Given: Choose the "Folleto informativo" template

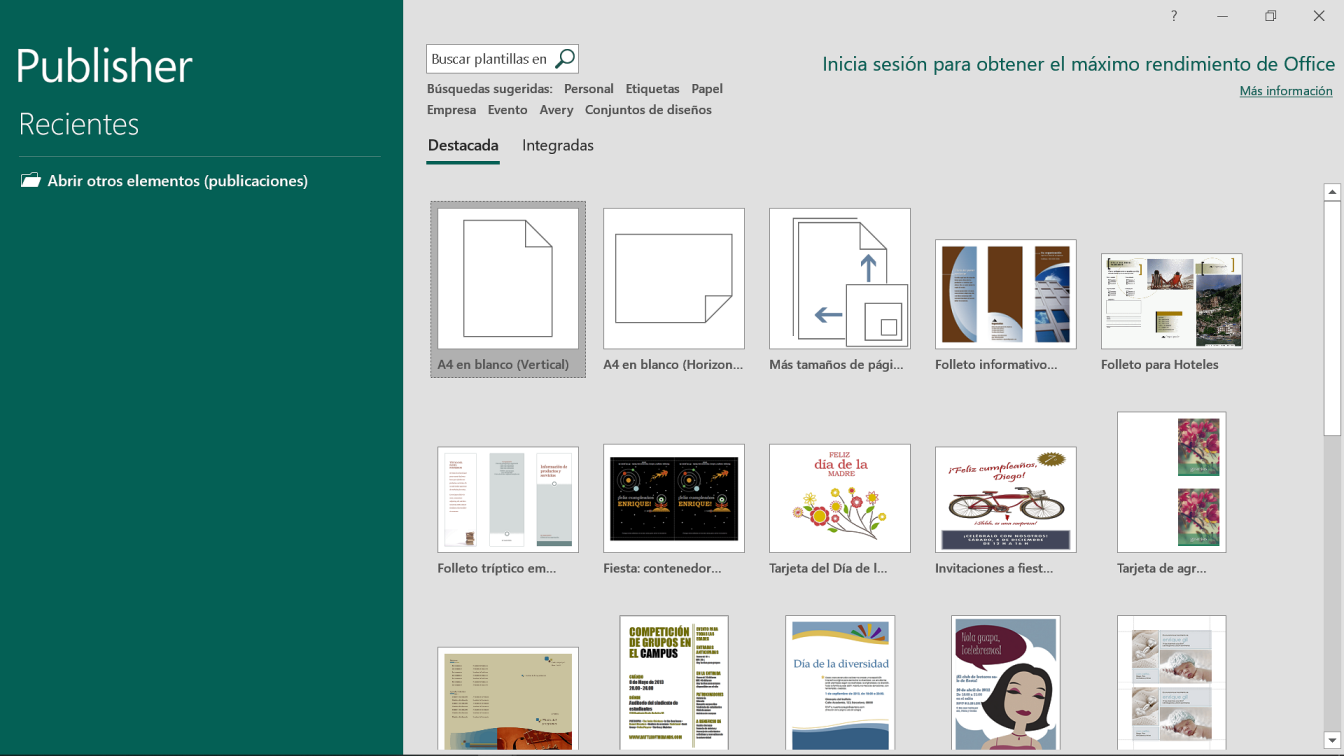Looking at the screenshot, I should [x=1005, y=294].
